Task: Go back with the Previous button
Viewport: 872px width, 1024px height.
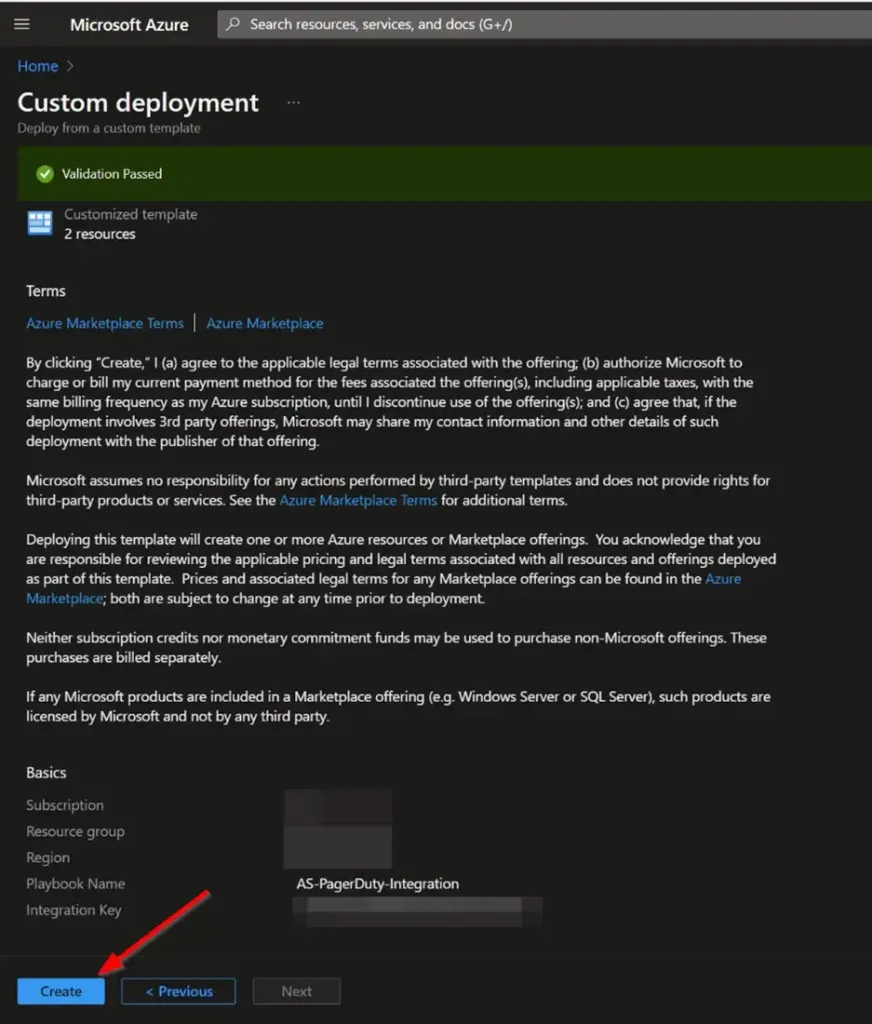Action: (x=178, y=991)
